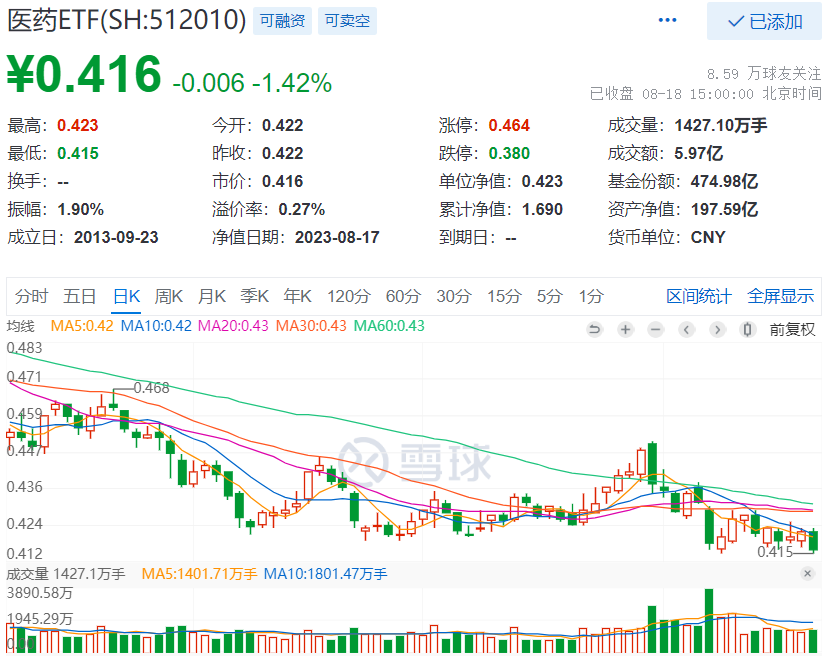Open the 前复权 adjustment dropdown

[x=792, y=330]
